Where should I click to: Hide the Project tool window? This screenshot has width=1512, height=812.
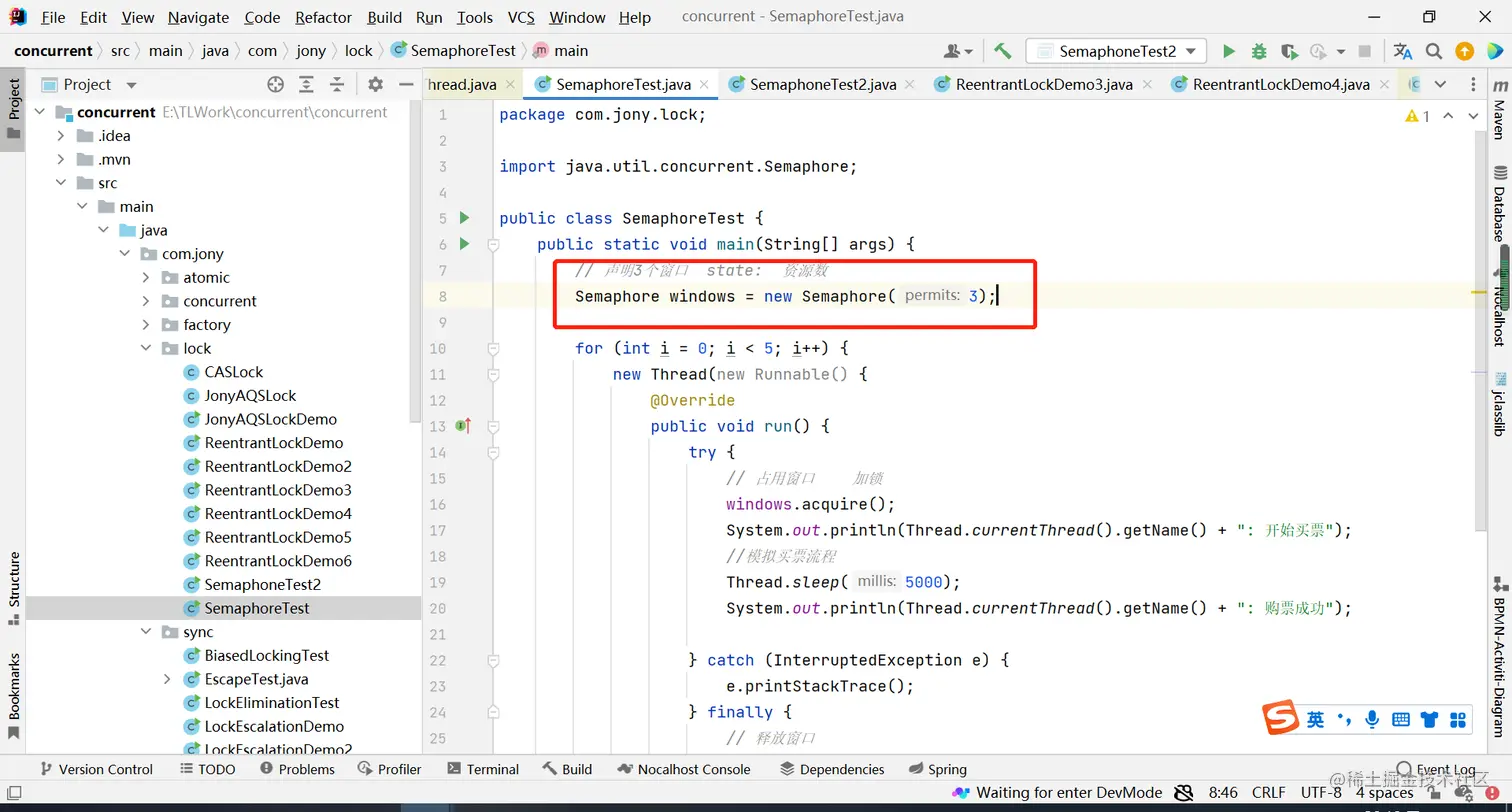pyautogui.click(x=405, y=85)
